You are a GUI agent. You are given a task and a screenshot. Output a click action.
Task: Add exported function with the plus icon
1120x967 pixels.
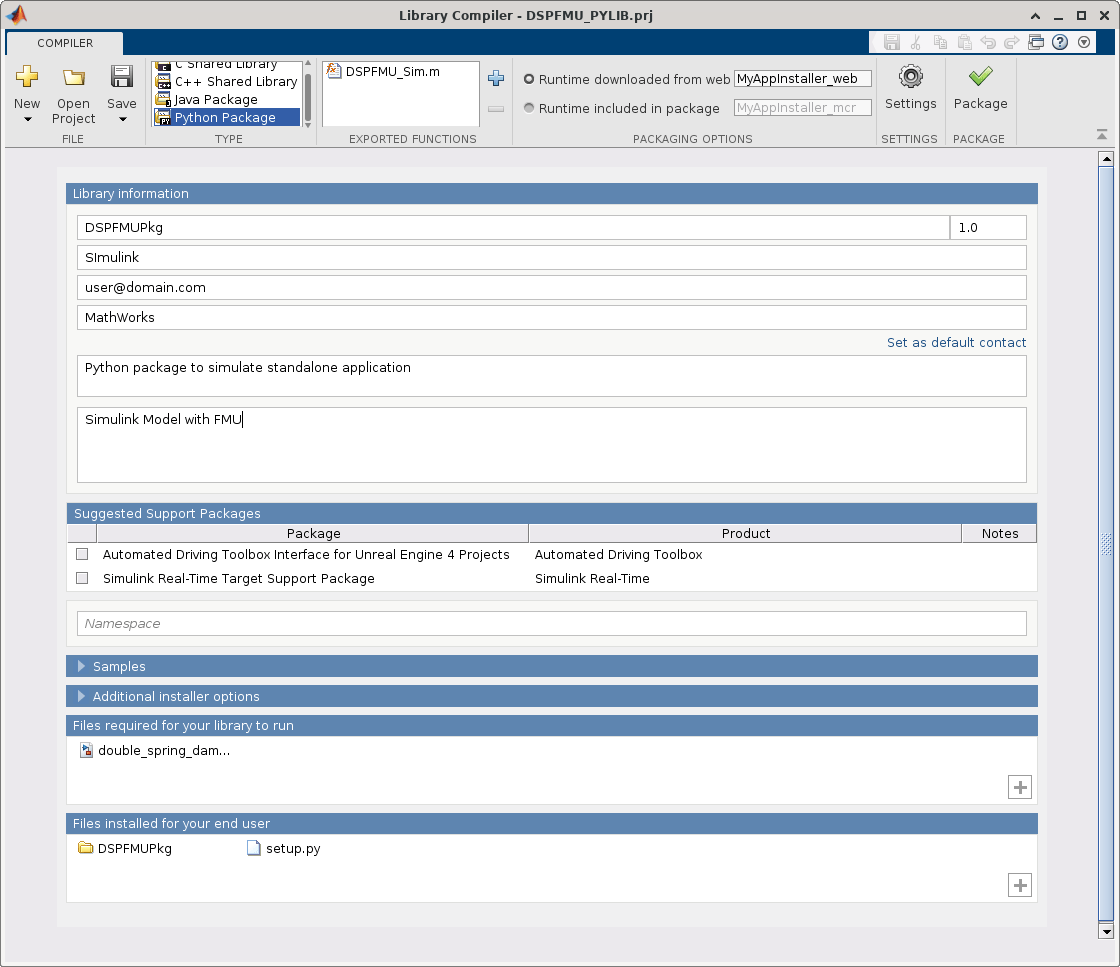pyautogui.click(x=495, y=78)
